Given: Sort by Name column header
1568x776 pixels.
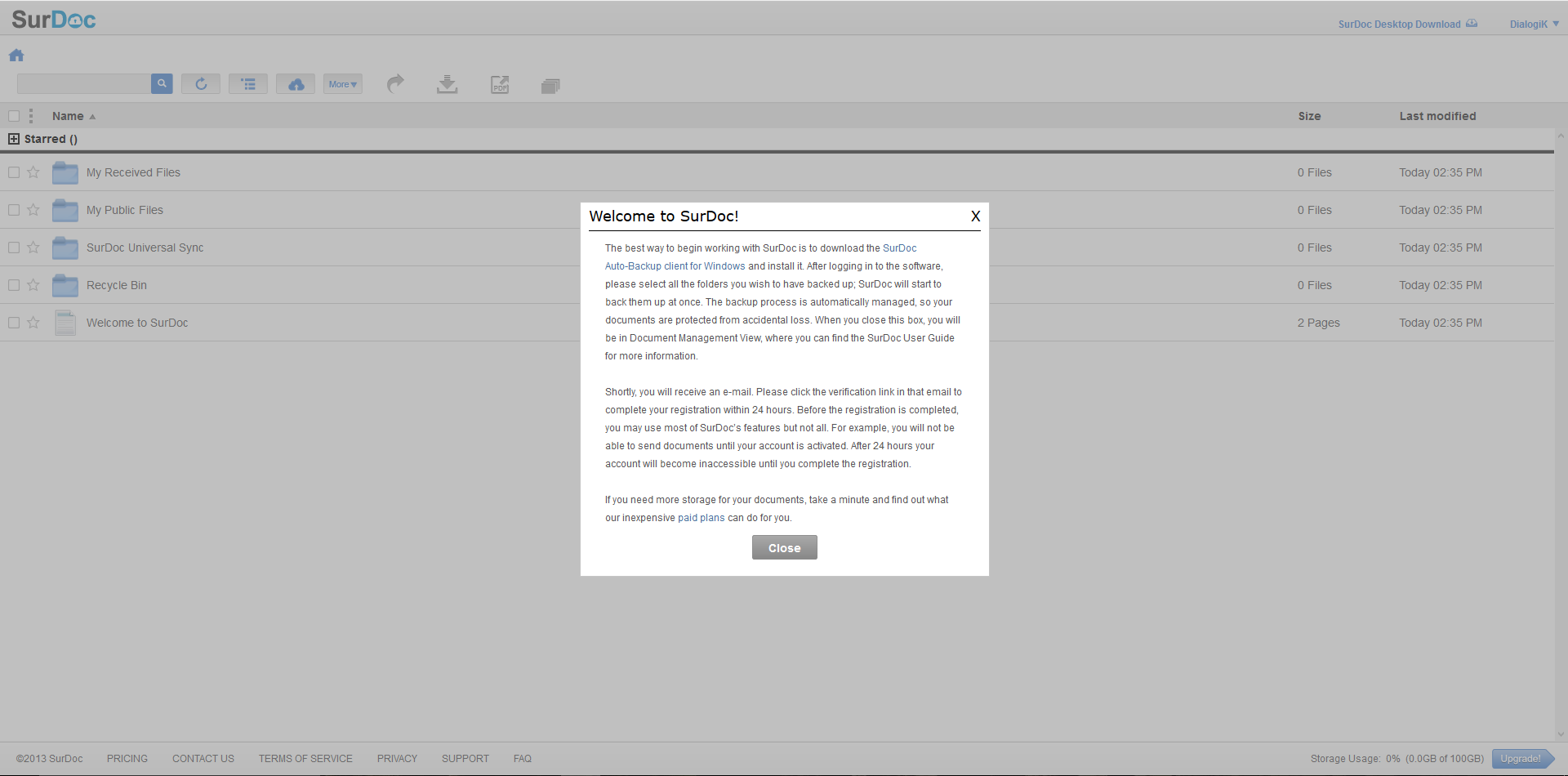Looking at the screenshot, I should click(73, 116).
